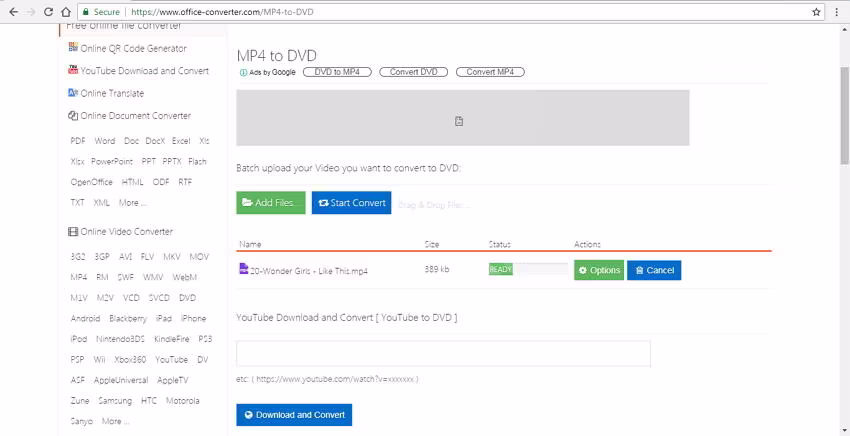Select PowerPoint converter link

pos(112,162)
